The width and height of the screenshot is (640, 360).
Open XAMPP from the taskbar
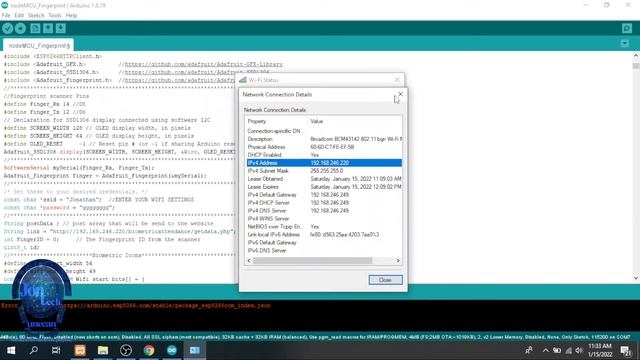point(80,350)
